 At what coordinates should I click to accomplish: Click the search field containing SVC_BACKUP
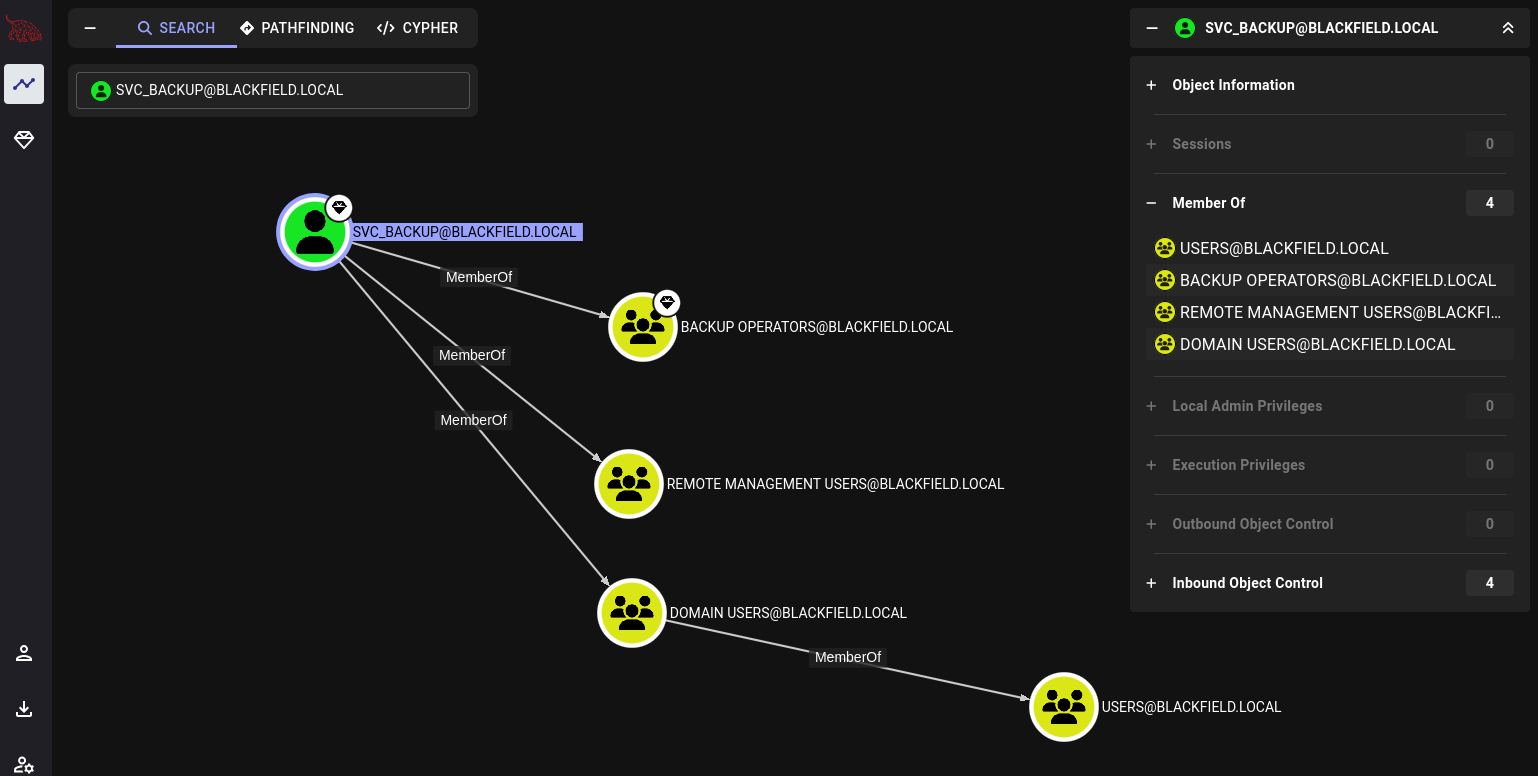273,90
